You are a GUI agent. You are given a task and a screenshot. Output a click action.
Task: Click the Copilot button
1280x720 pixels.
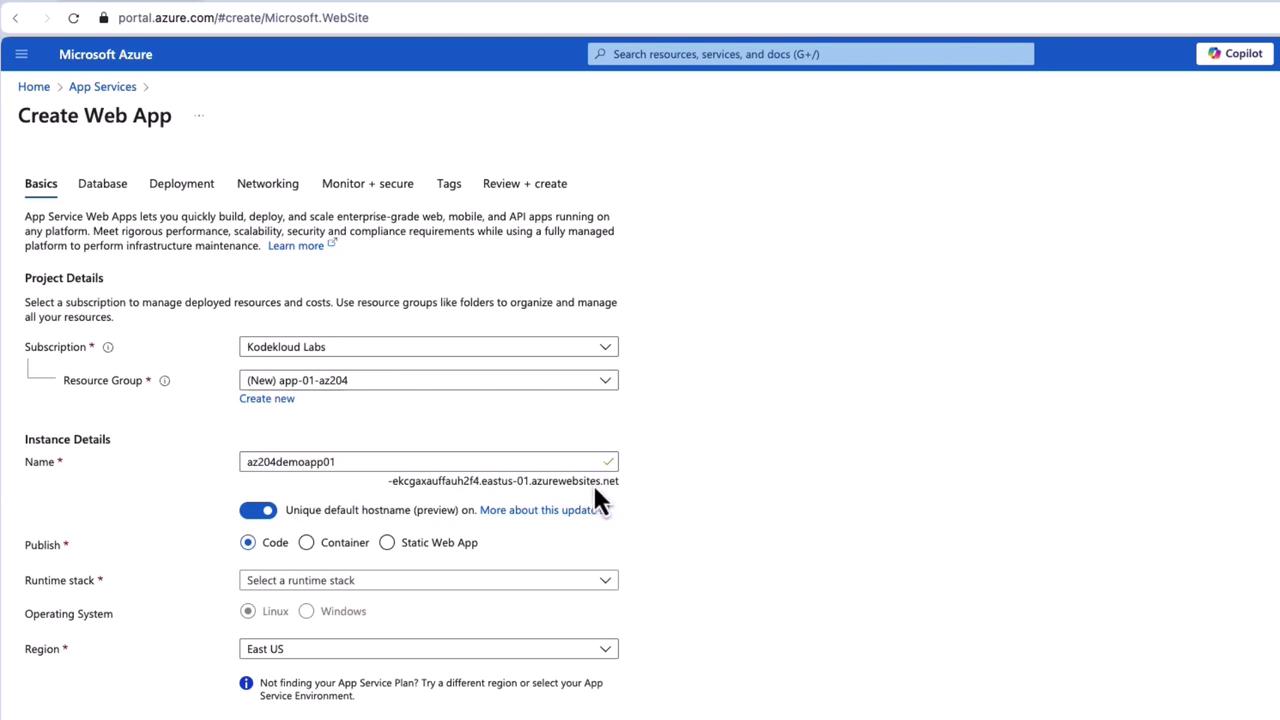click(1235, 54)
